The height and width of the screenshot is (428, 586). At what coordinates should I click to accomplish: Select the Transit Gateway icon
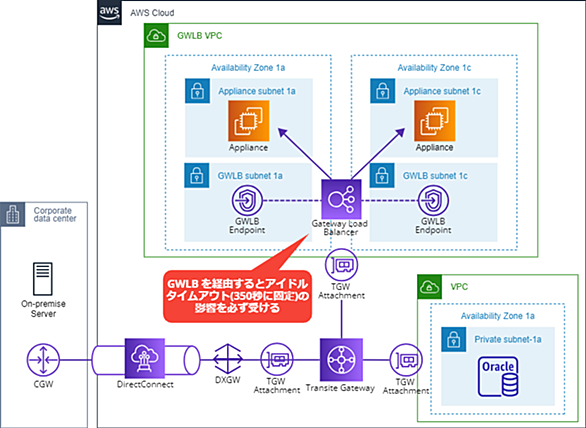point(341,360)
